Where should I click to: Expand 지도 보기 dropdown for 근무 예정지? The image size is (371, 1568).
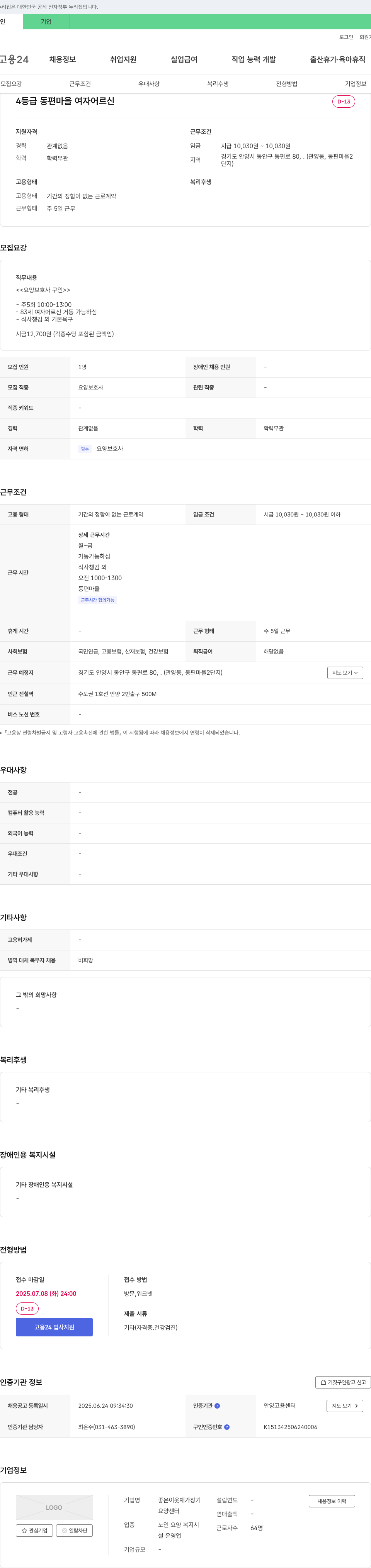pos(345,672)
